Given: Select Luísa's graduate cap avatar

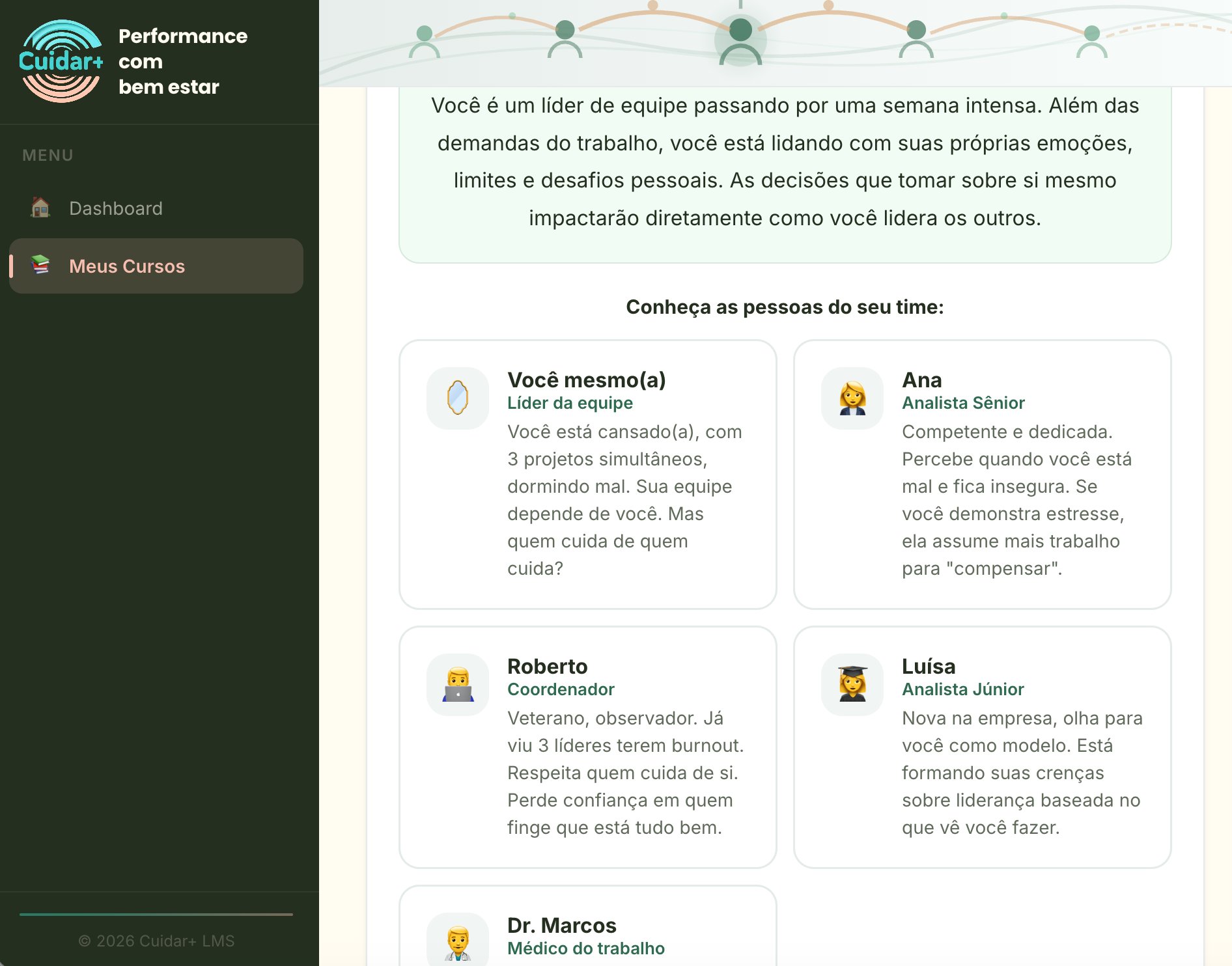Looking at the screenshot, I should [852, 684].
